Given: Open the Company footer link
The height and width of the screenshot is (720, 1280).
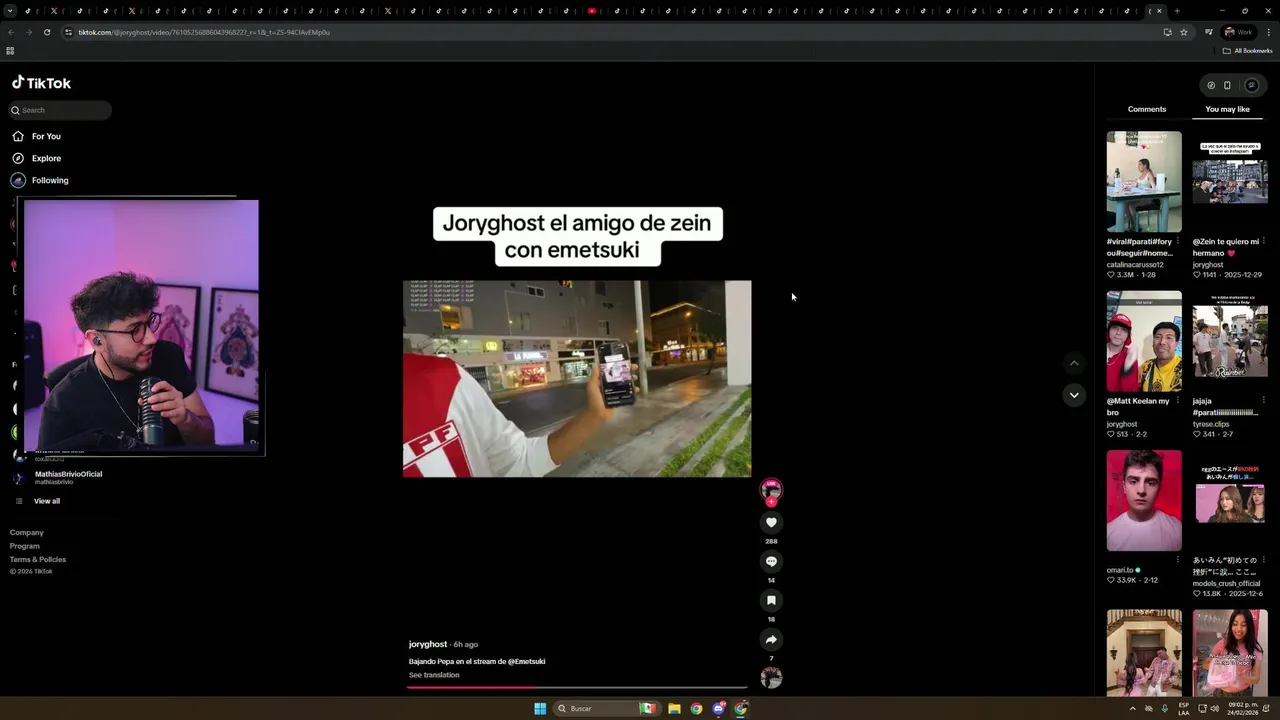Looking at the screenshot, I should click(x=27, y=533).
